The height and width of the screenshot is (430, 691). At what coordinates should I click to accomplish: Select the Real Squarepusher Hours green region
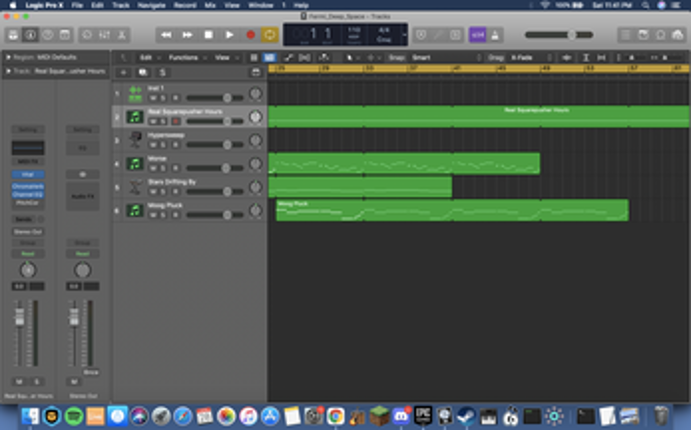pyautogui.click(x=479, y=117)
